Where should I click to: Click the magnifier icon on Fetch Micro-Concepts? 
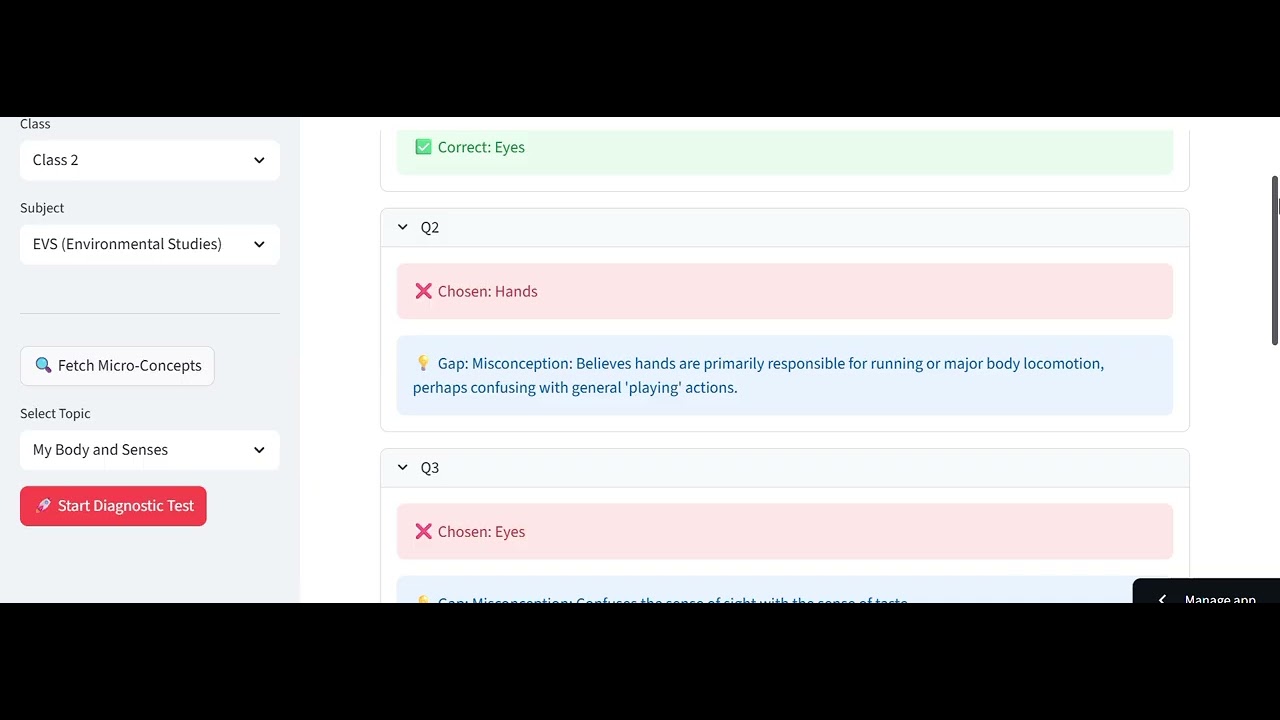pyautogui.click(x=43, y=366)
